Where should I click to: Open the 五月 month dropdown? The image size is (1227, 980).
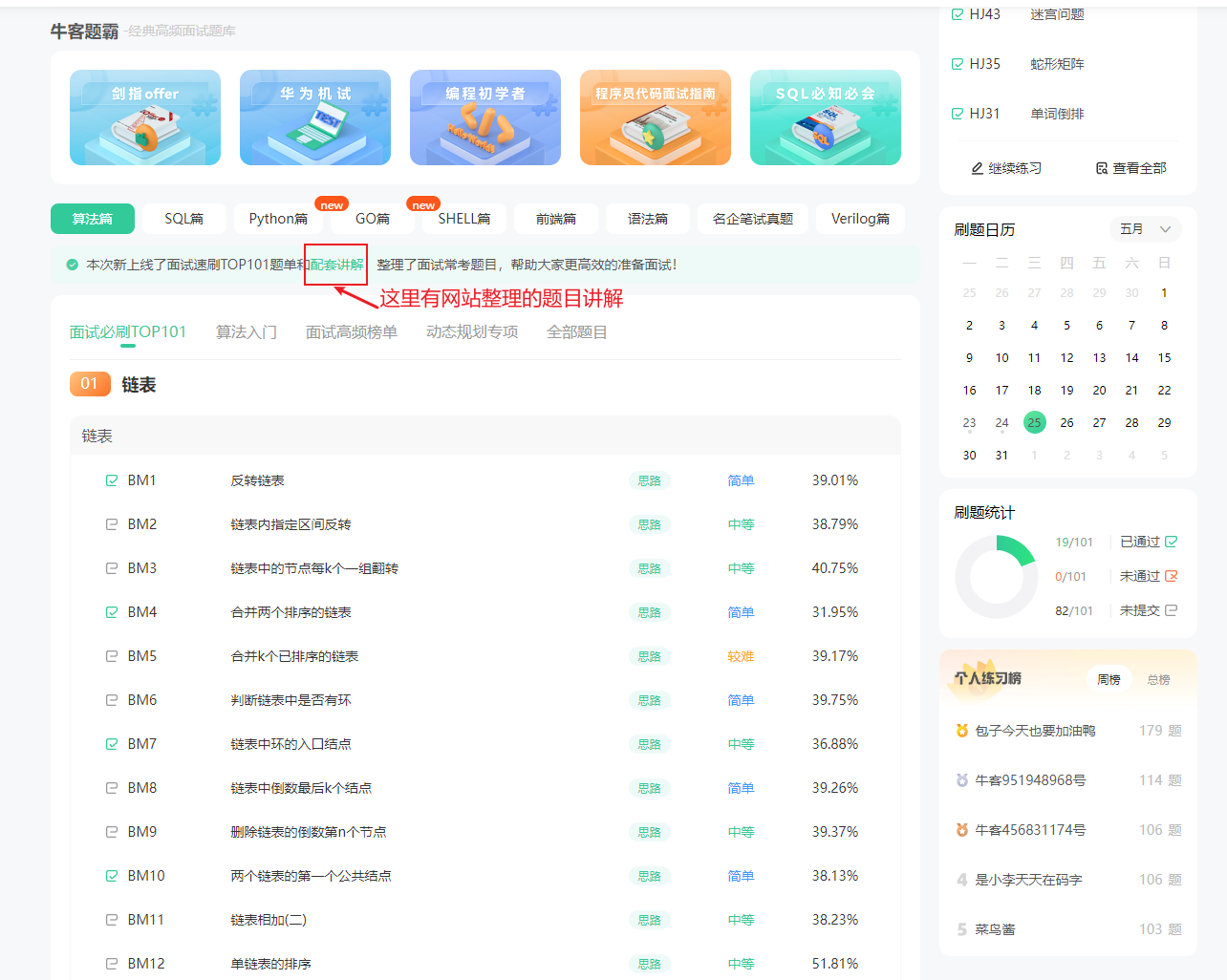tap(1146, 229)
